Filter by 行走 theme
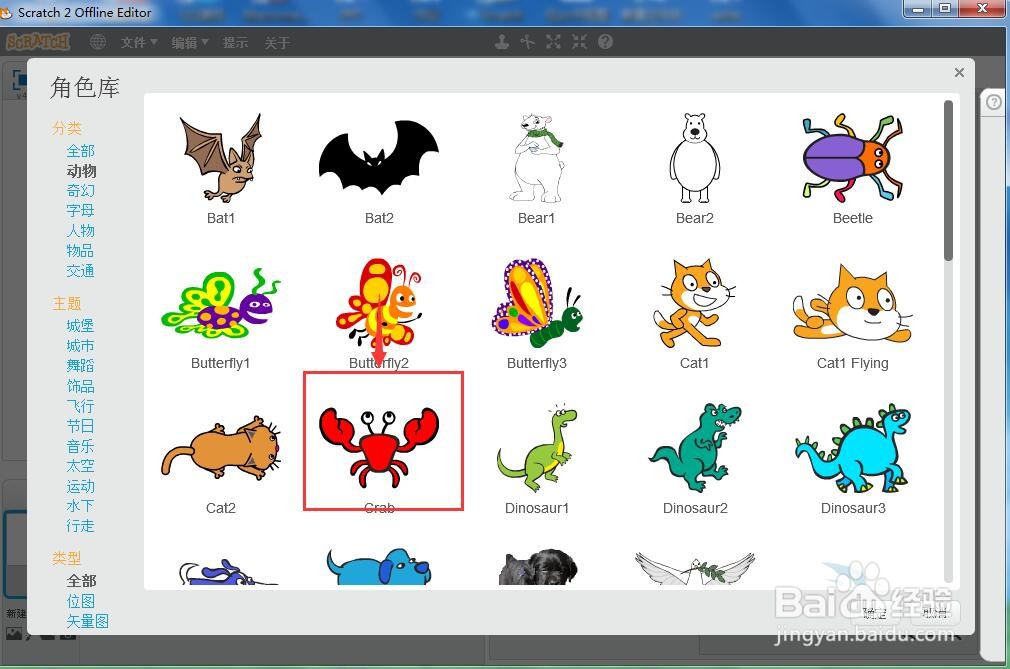The image size is (1010, 669). coord(81,525)
